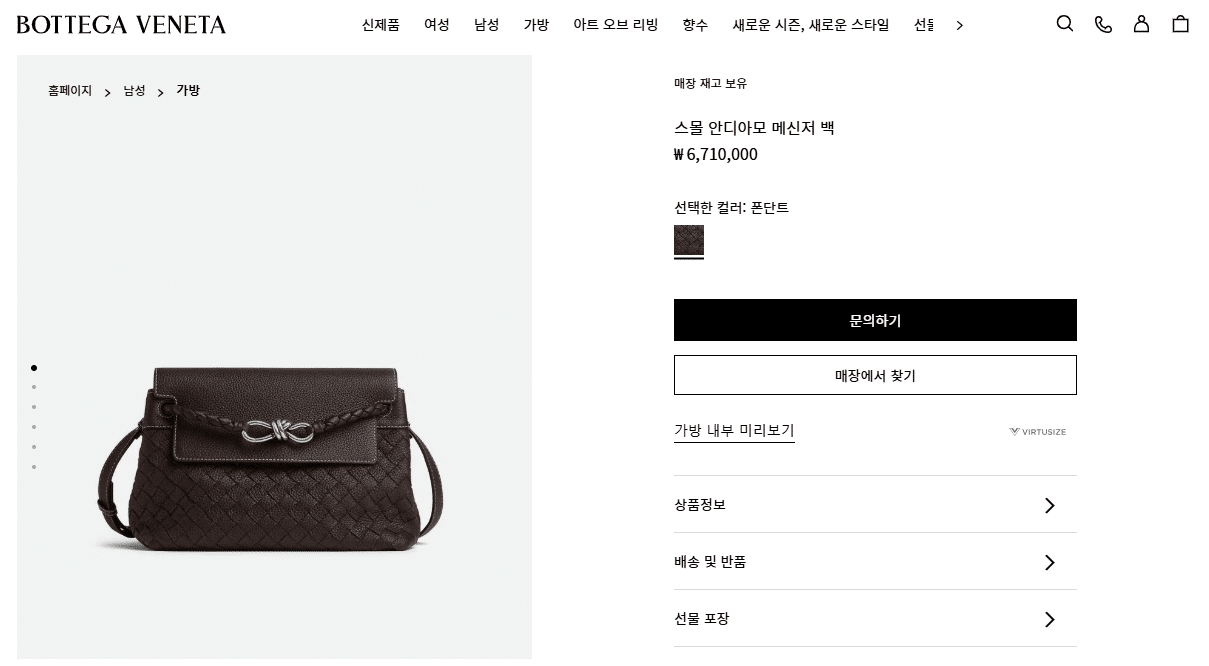Open the 신제품 menu
1209x666 pixels.
click(381, 25)
